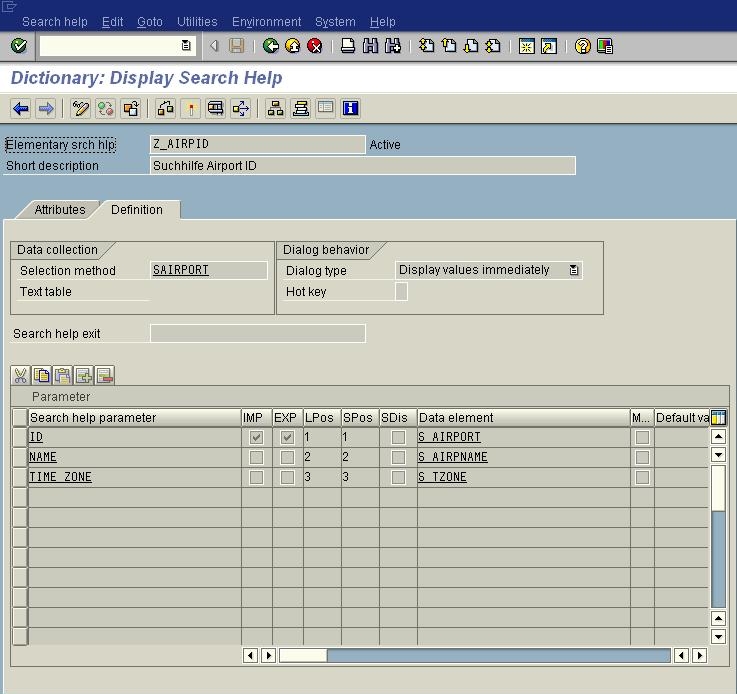Viewport: 737px width, 694px height.
Task: Click the Other Object icon
Action: [x=131, y=109]
